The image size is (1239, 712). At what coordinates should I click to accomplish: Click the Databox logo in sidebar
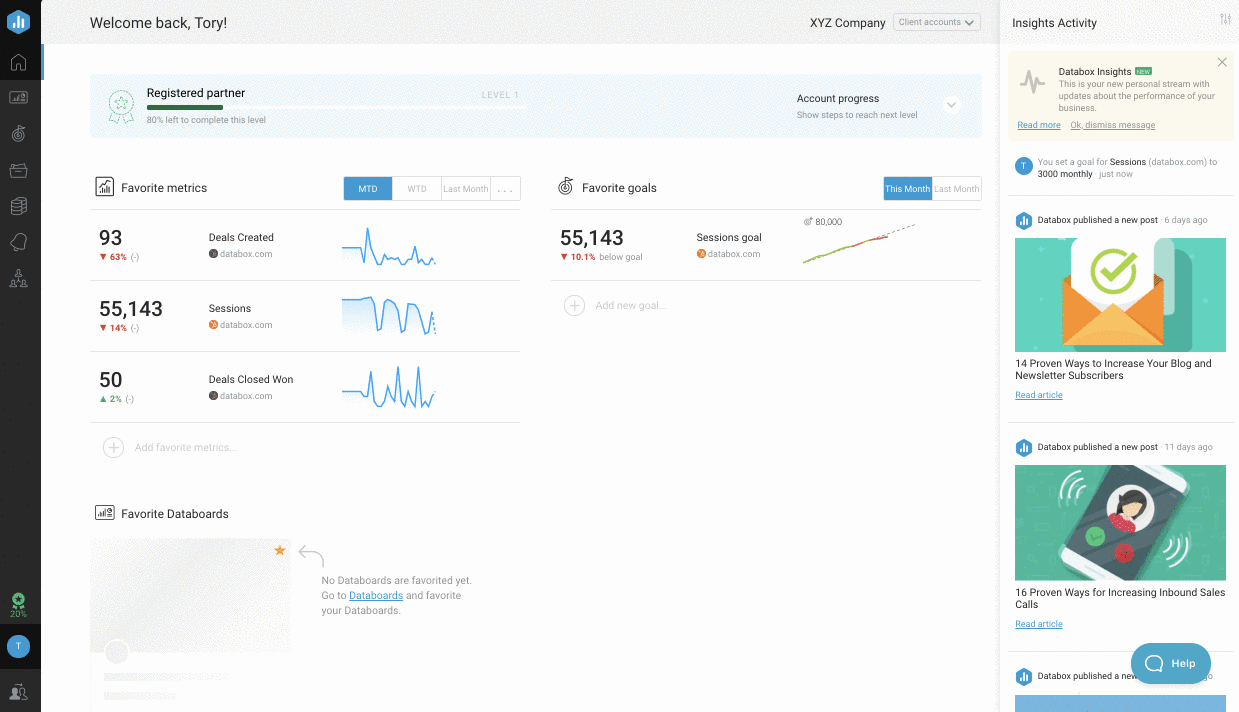click(x=18, y=21)
